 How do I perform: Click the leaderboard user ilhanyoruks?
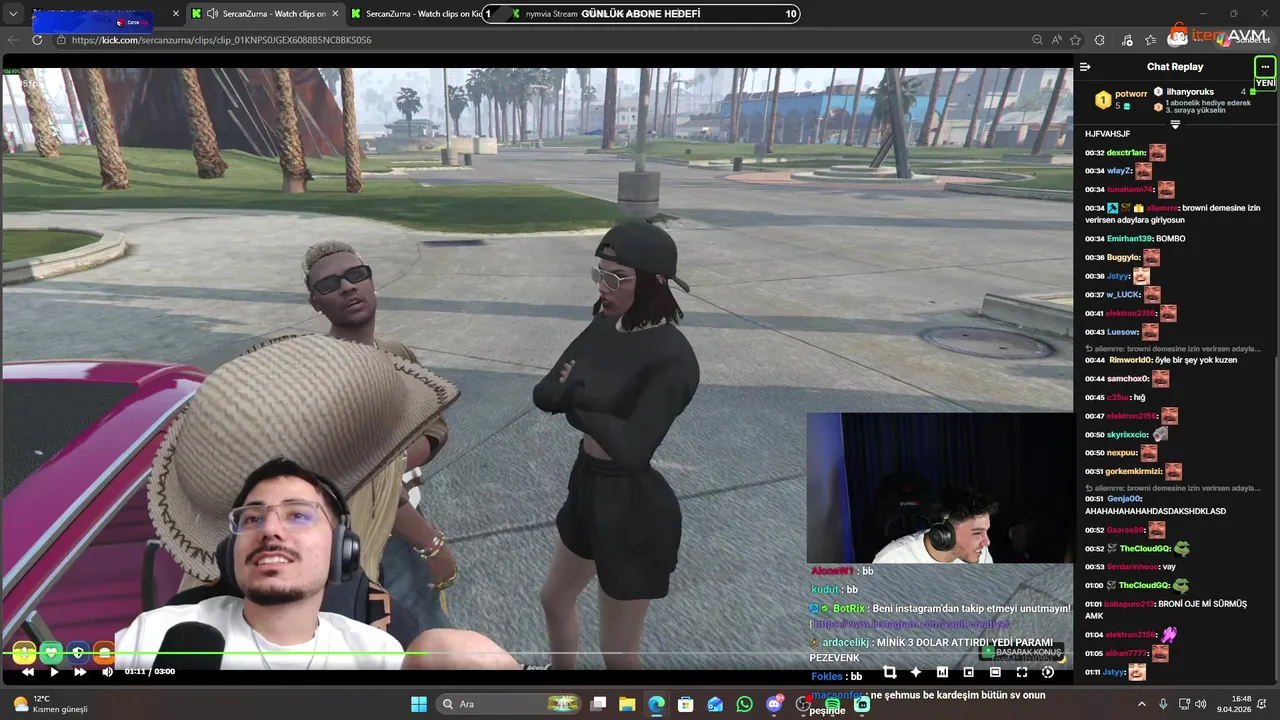pyautogui.click(x=1190, y=92)
